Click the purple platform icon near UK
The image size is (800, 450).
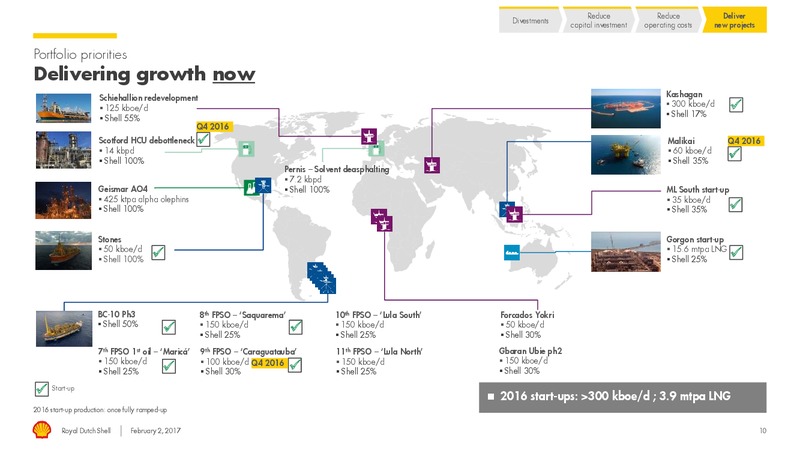pos(369,136)
